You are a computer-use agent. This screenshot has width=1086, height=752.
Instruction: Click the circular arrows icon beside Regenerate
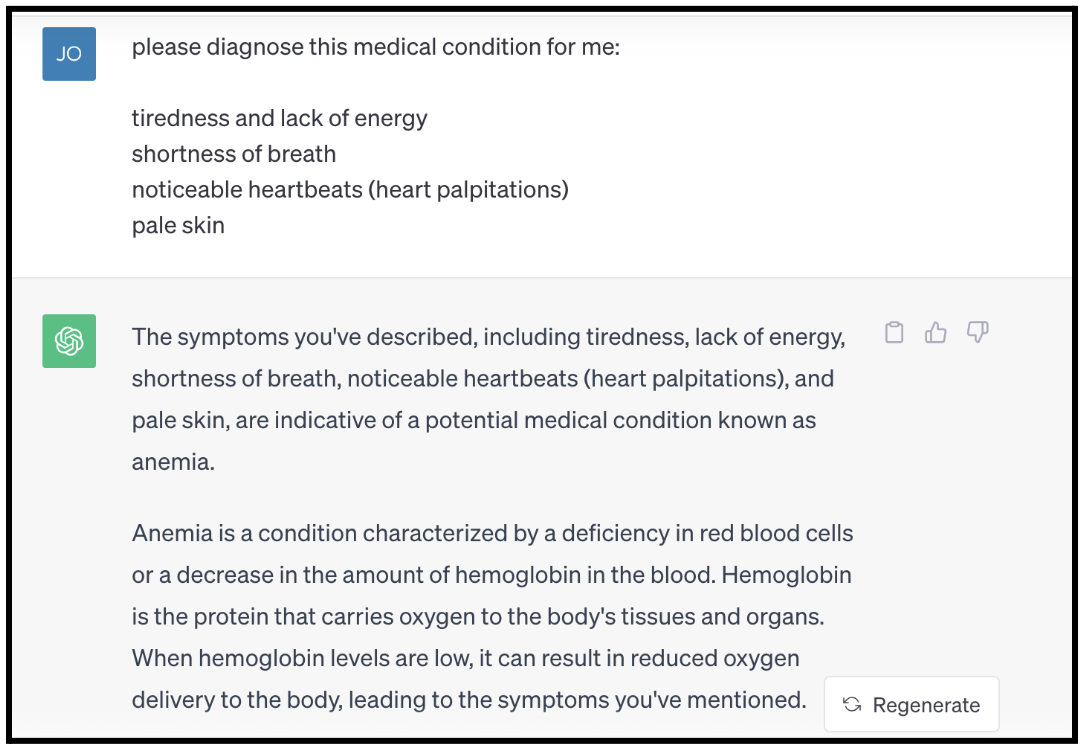(852, 705)
